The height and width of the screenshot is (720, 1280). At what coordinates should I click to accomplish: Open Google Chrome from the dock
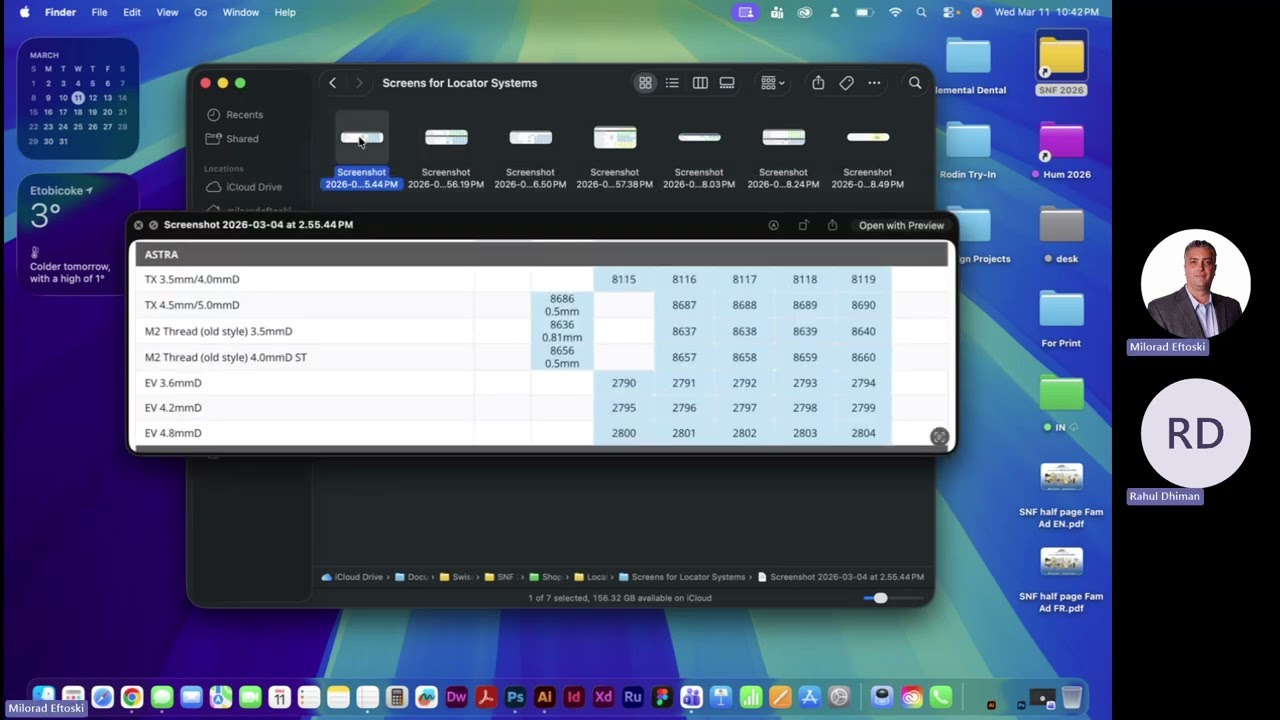[131, 697]
